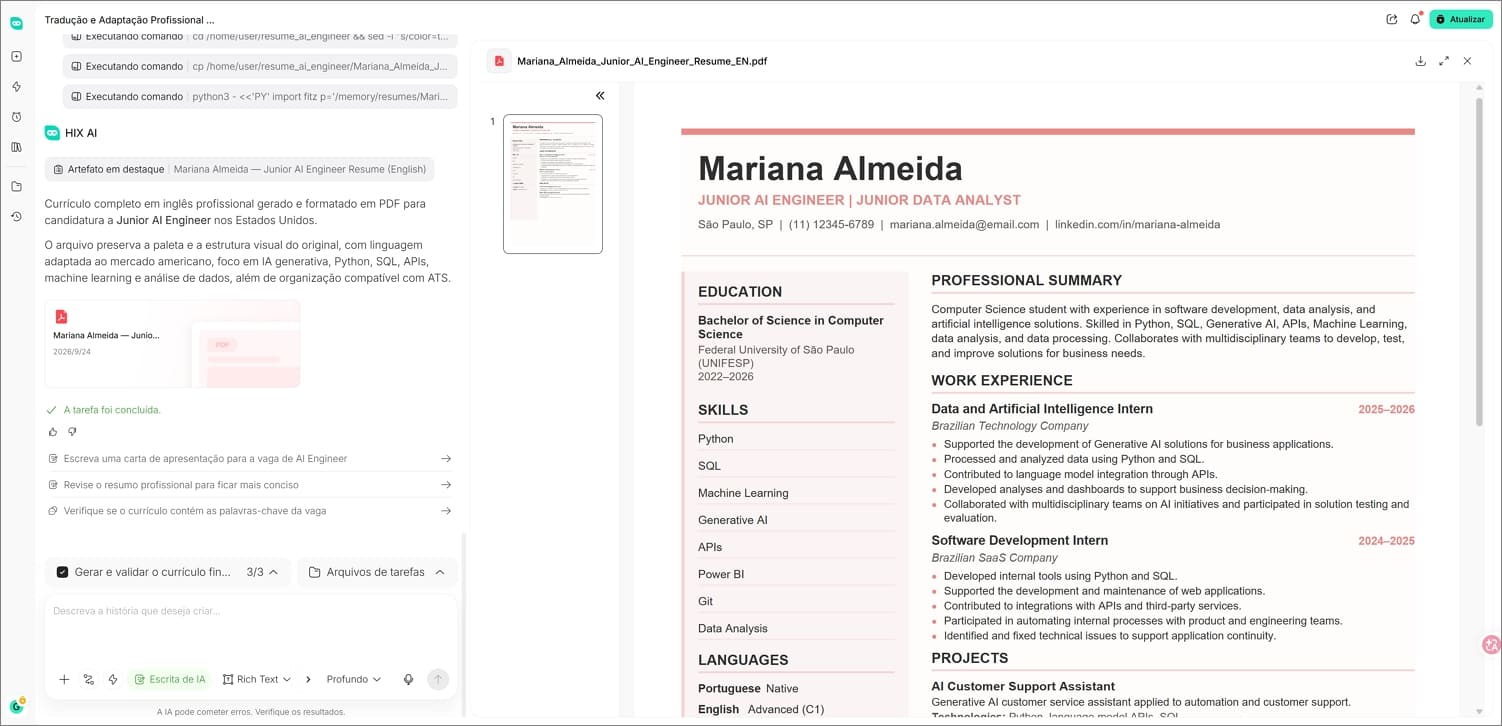Expand the 3/3 task progress chevron

pyautogui.click(x=273, y=572)
